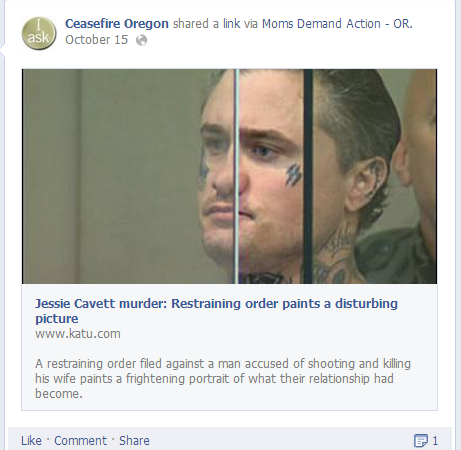Viewport: 461px width, 450px height.
Task: Click the 'I ask' text on avatar
Action: point(38,32)
